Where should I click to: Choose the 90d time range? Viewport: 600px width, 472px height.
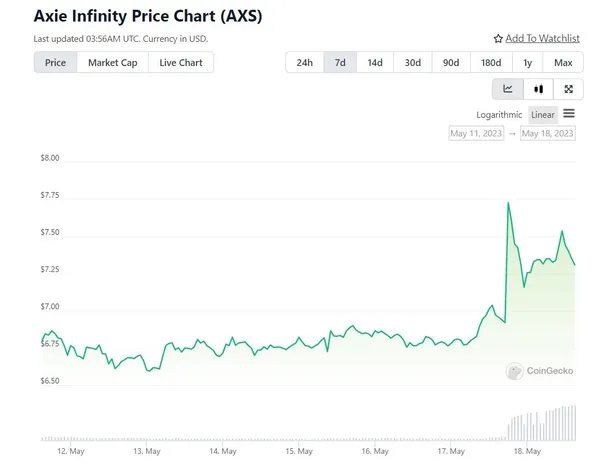tap(451, 63)
